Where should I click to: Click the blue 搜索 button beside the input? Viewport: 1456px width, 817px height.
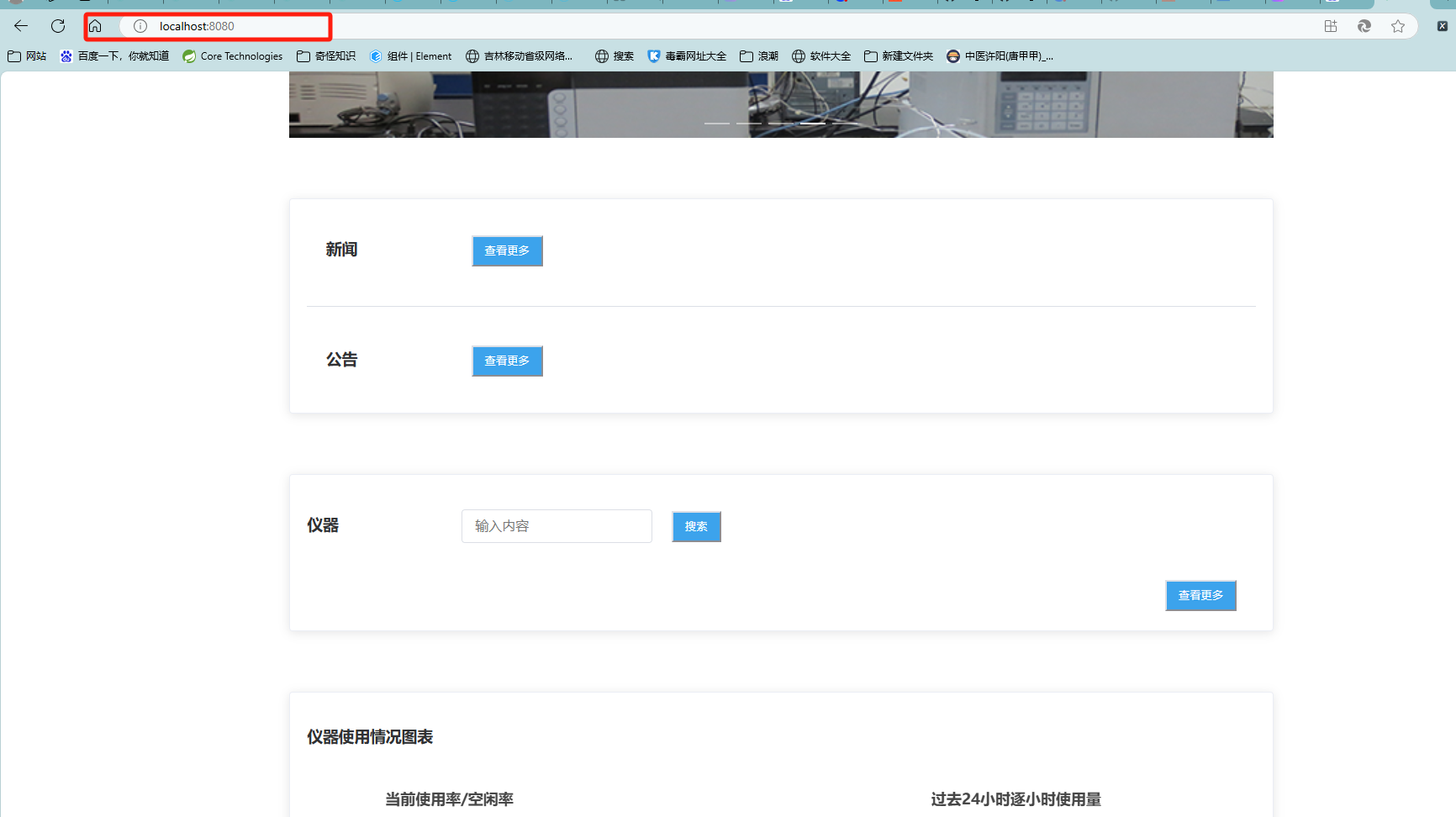[696, 526]
